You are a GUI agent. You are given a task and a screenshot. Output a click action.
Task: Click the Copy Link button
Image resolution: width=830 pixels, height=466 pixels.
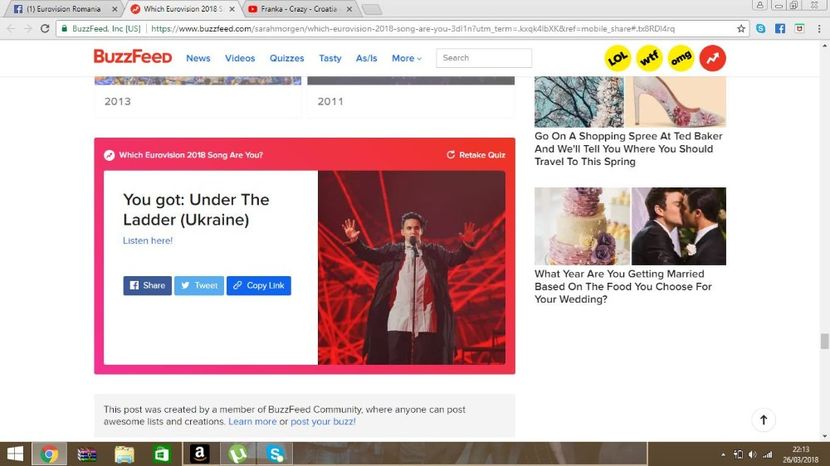[x=259, y=285]
